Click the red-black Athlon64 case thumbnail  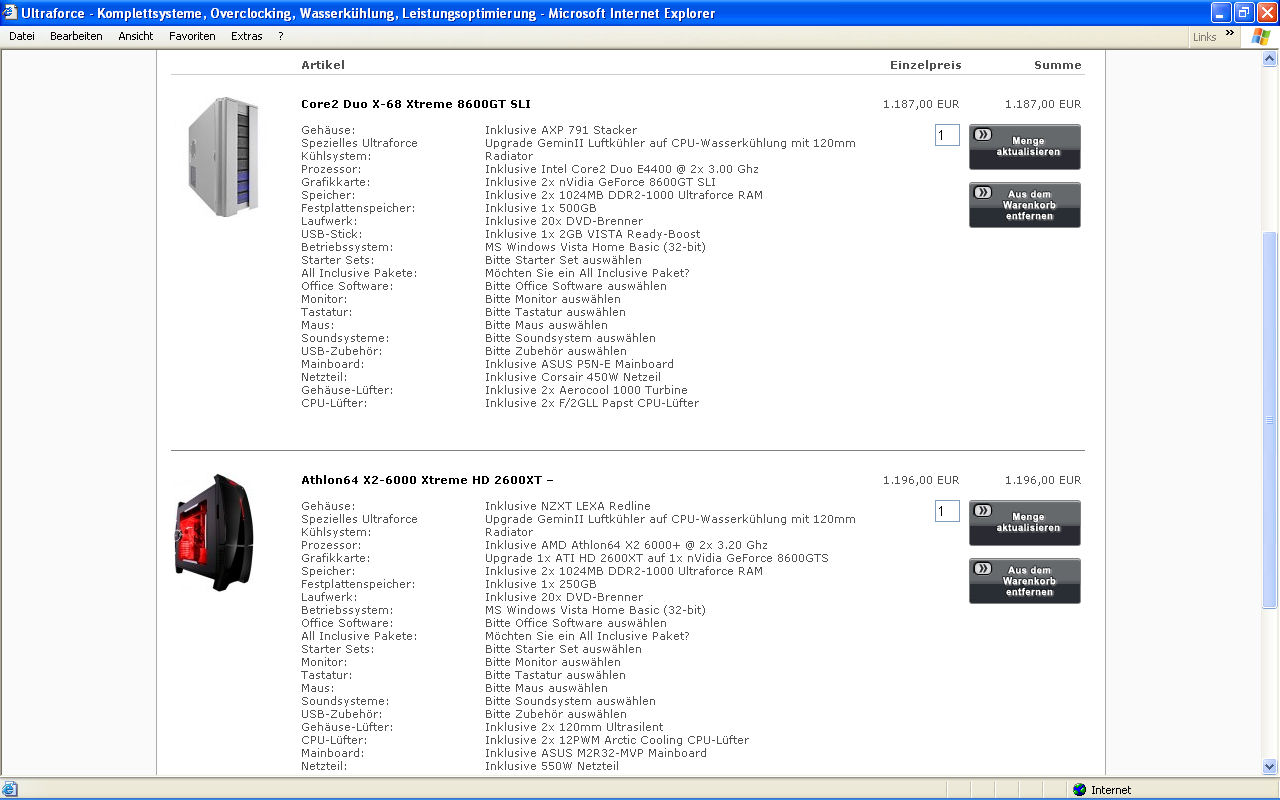214,532
